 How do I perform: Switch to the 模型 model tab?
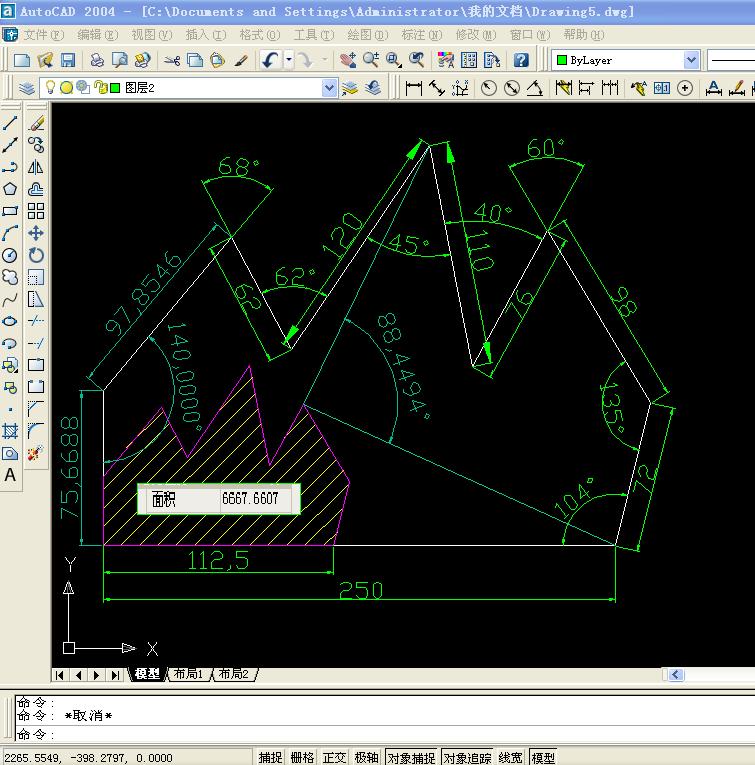click(147, 674)
